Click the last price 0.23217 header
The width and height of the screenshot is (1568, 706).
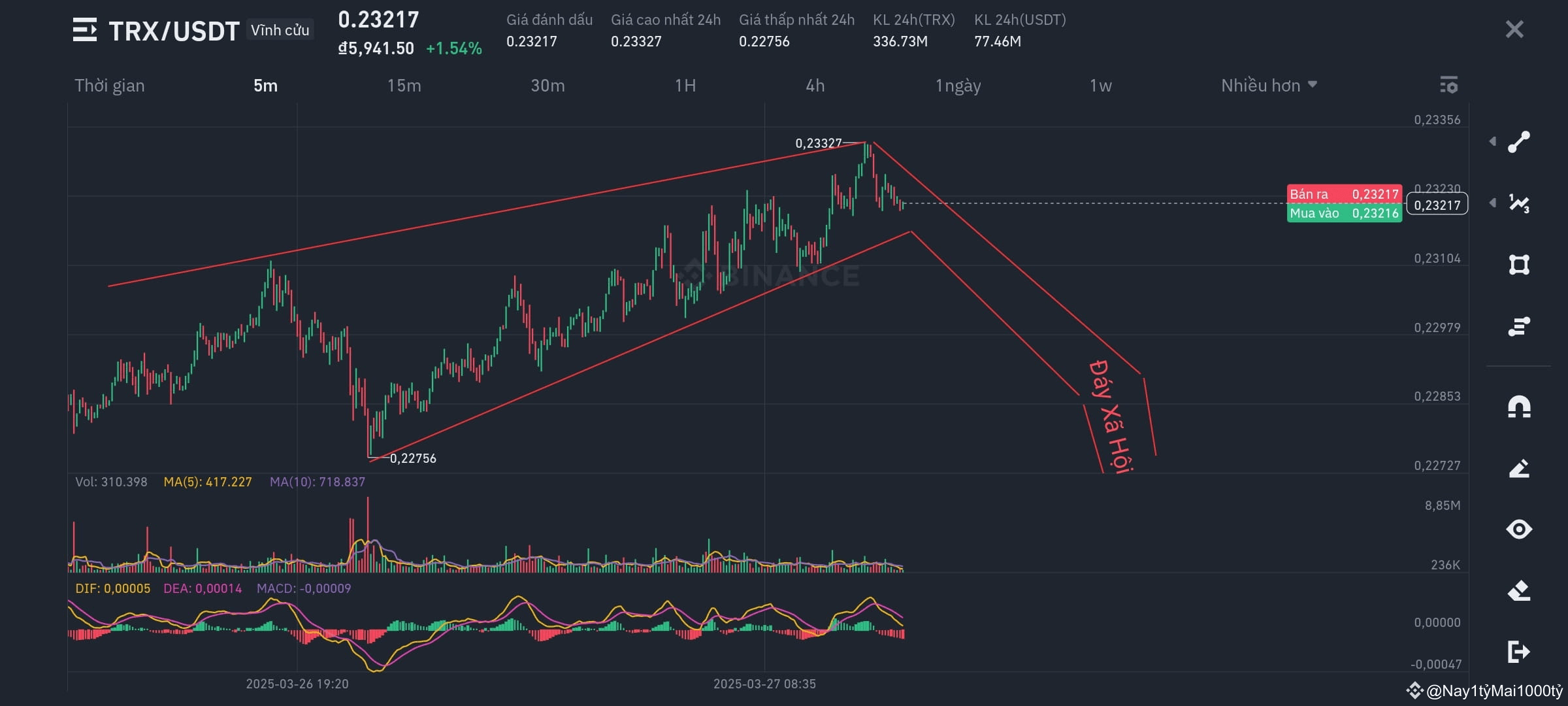tap(378, 20)
